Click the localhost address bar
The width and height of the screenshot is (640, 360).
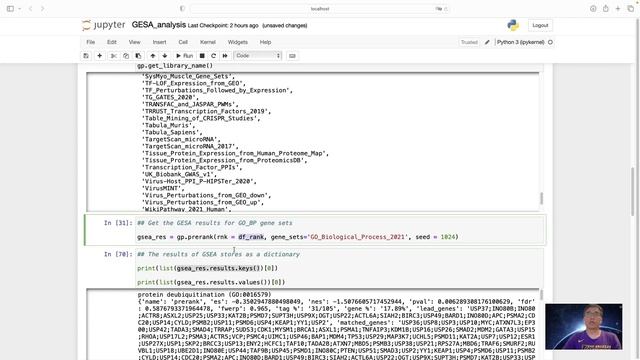pos(320,9)
